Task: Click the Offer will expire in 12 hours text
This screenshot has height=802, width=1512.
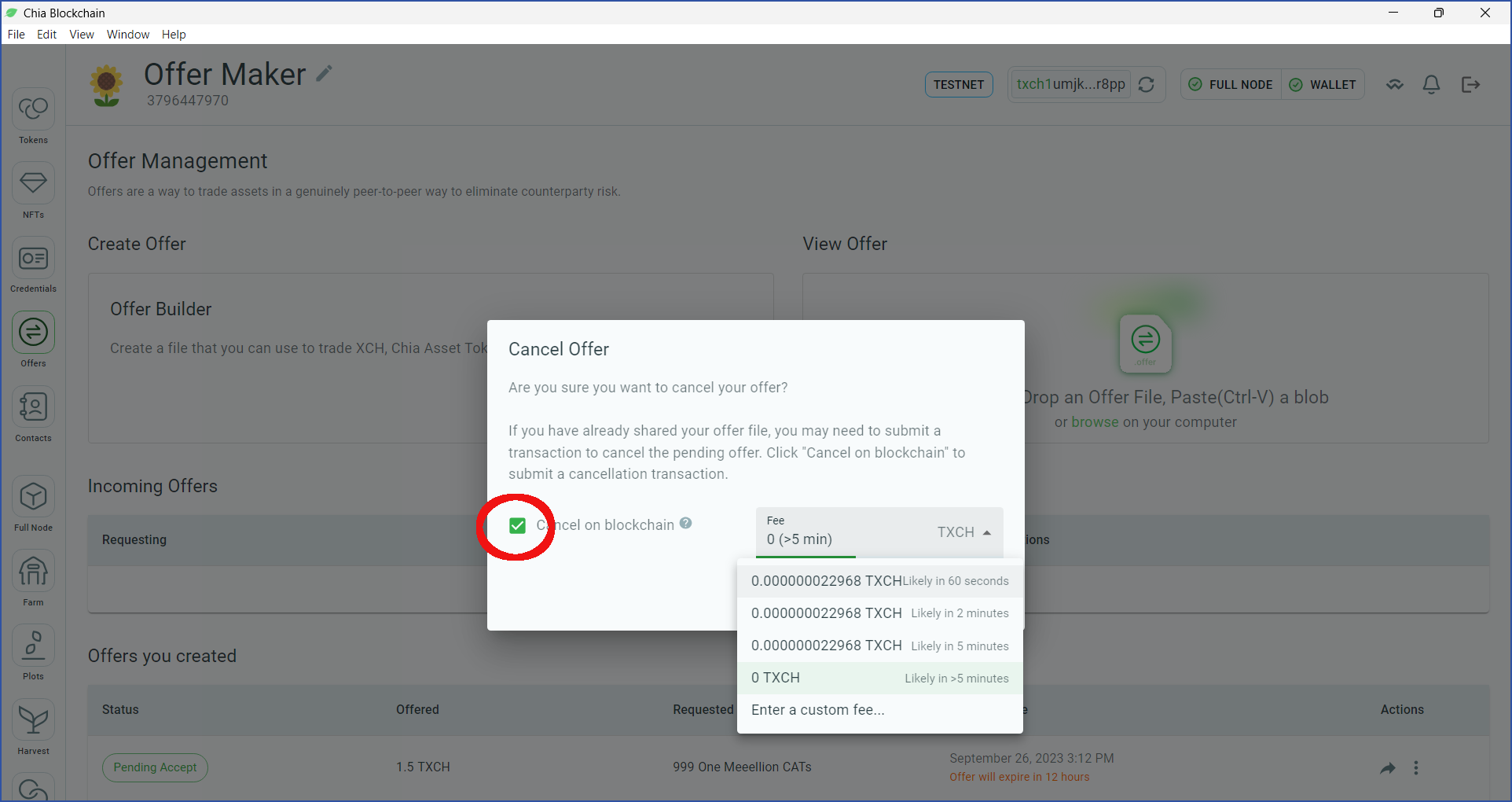Action: [x=1019, y=778]
